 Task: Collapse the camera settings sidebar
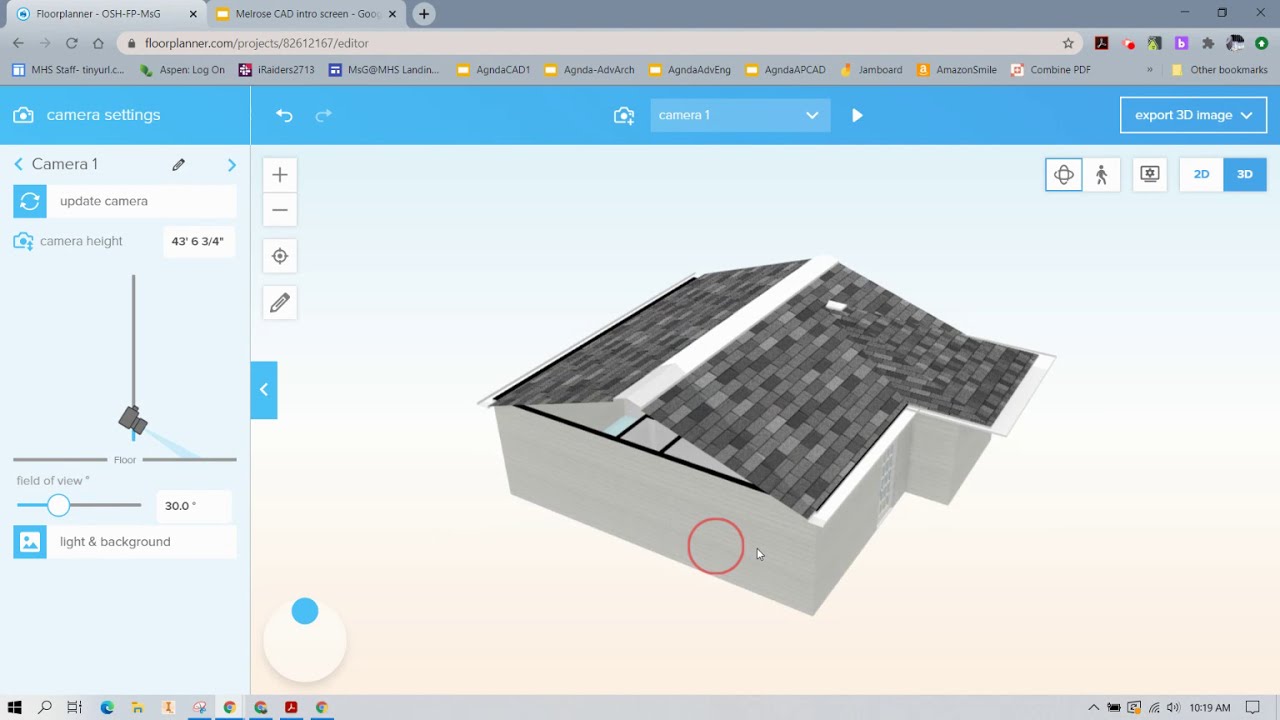pos(264,390)
